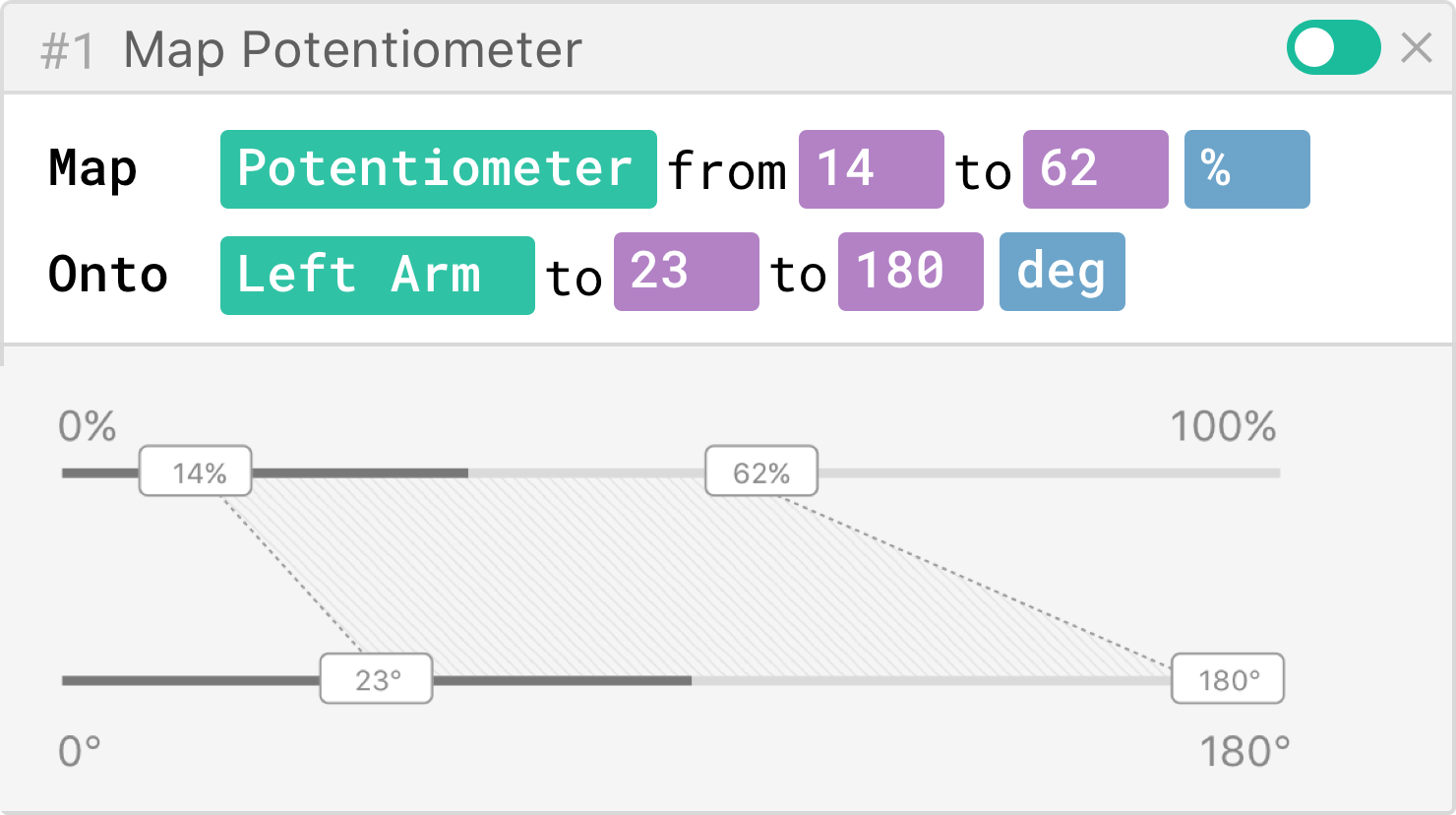Image resolution: width=1456 pixels, height=815 pixels.
Task: Click the input maximum field showing 62
Action: 1095,169
